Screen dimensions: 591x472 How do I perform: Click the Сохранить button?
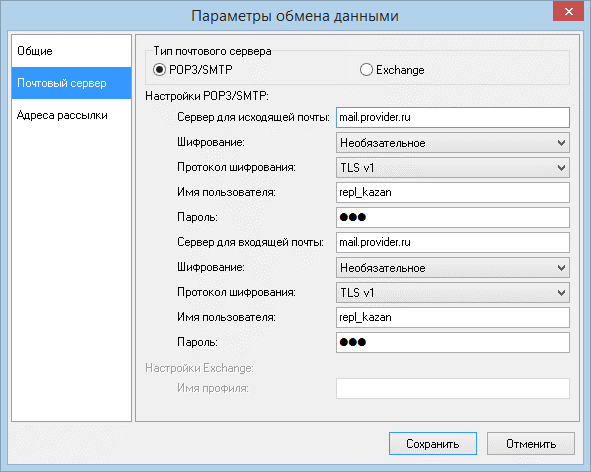[x=433, y=444]
